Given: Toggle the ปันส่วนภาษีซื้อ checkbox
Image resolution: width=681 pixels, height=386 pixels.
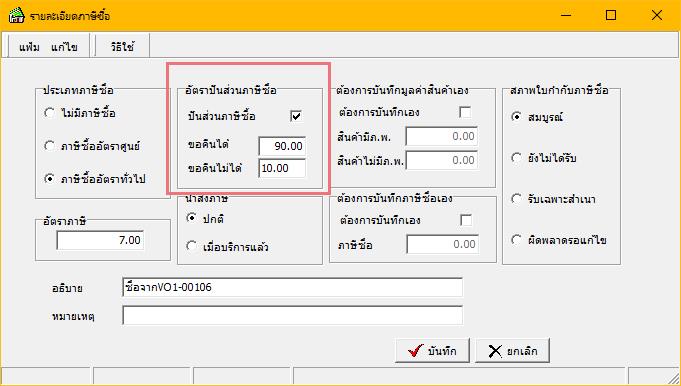Looking at the screenshot, I should pyautogui.click(x=296, y=116).
